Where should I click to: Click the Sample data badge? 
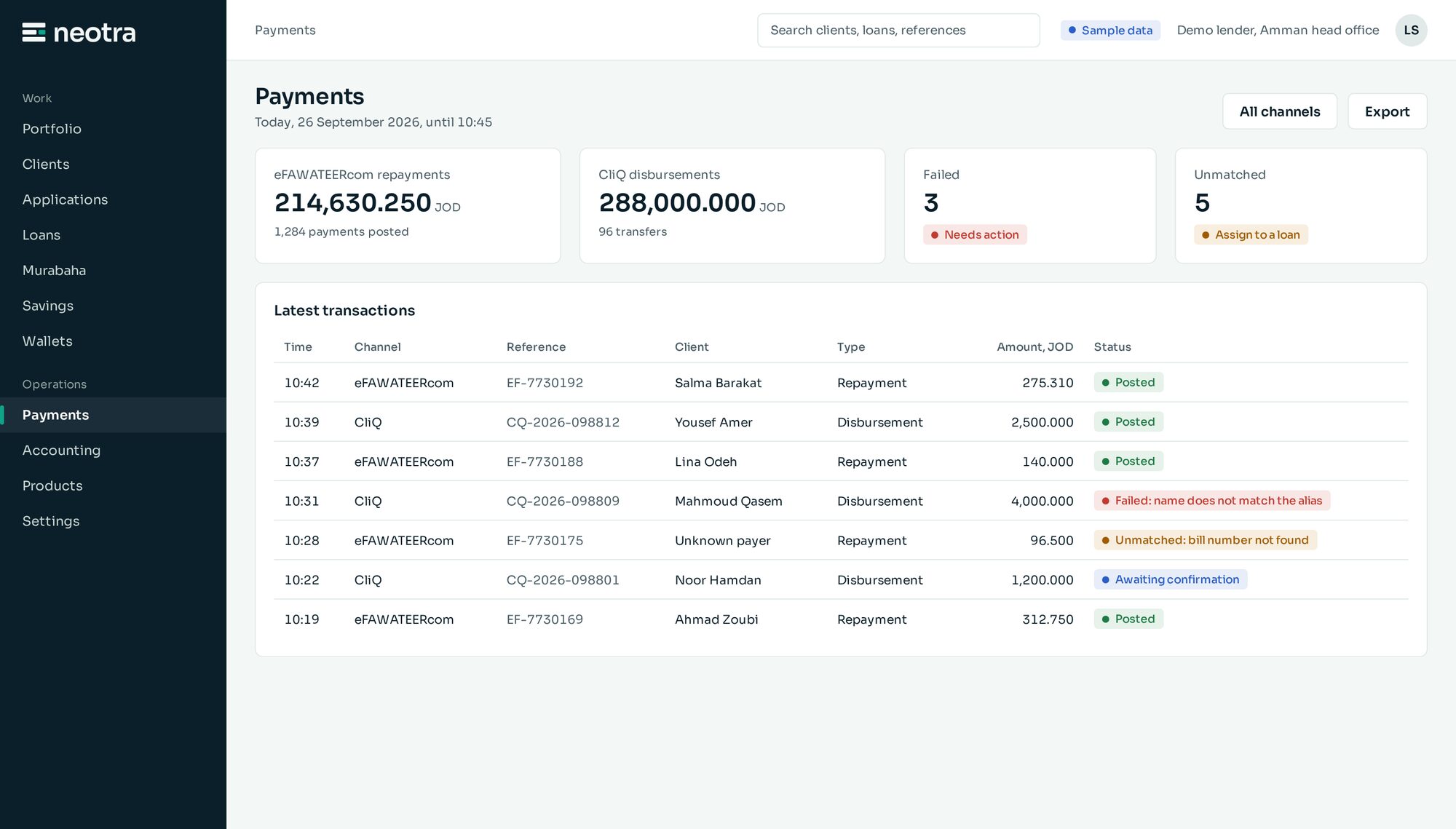coord(1110,30)
